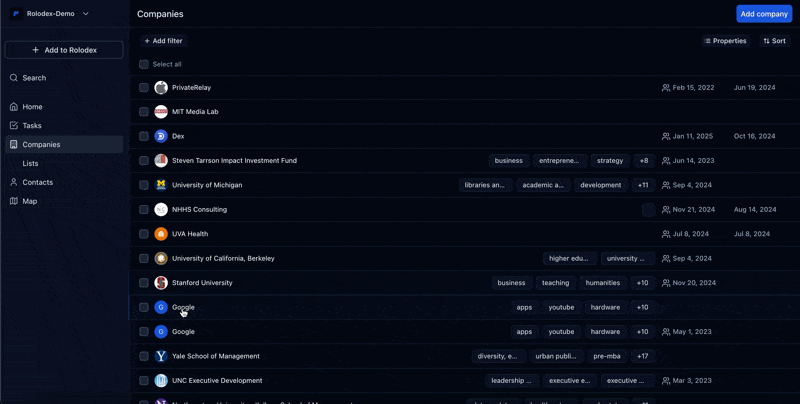Check the Stanford University row checkbox
The height and width of the screenshot is (404, 800).
144,283
